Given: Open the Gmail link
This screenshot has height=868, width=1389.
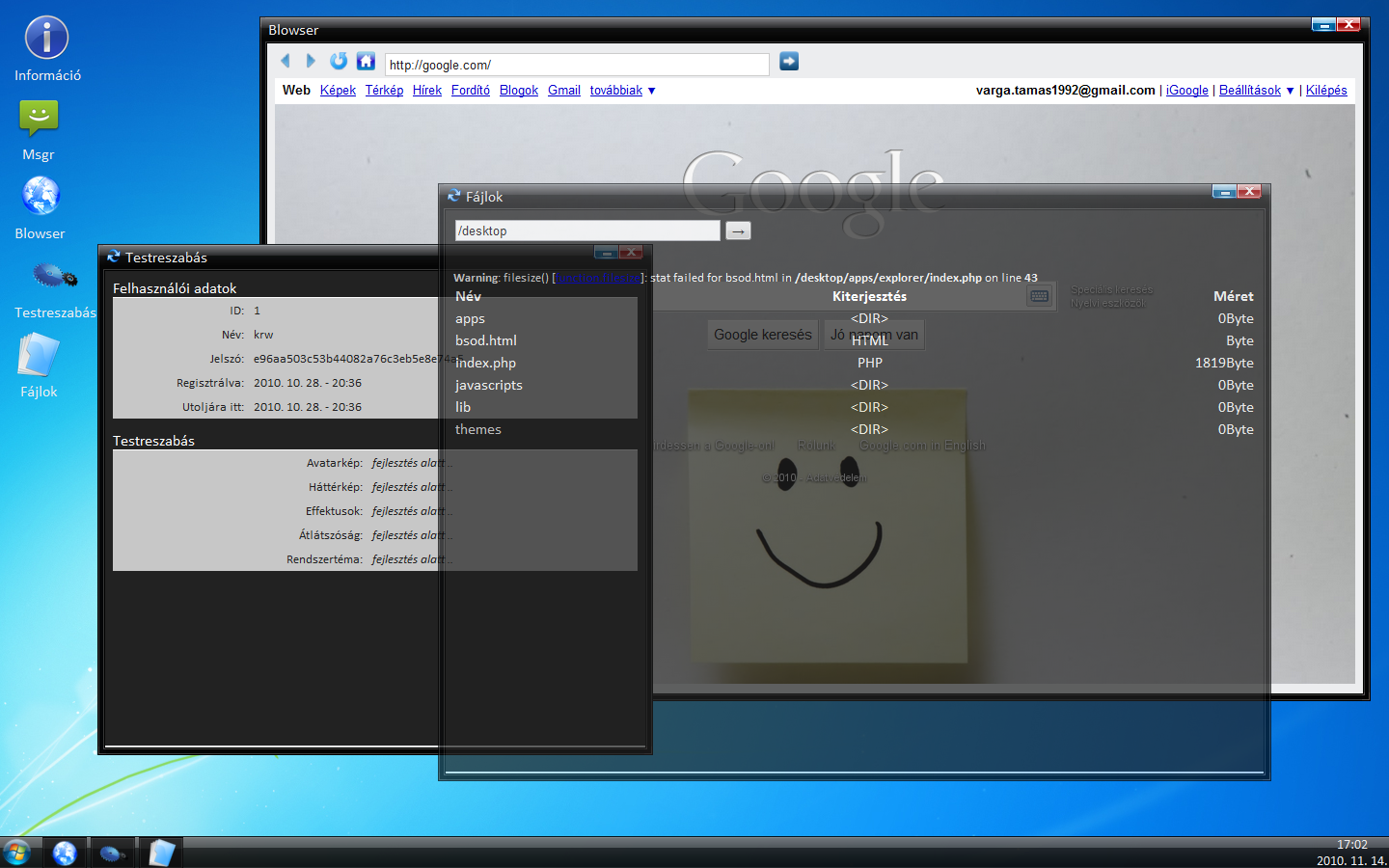Looking at the screenshot, I should point(564,91).
